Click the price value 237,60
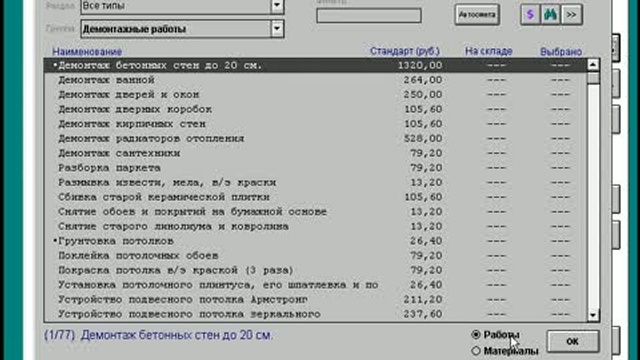The image size is (640, 360). point(423,314)
